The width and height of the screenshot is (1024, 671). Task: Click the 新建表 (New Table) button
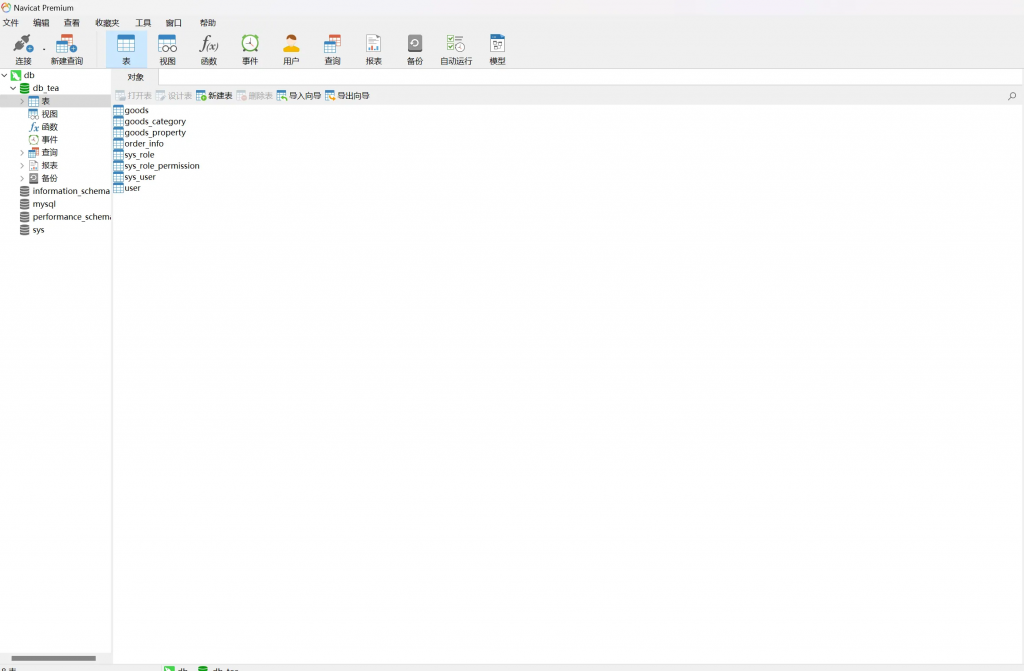(x=214, y=96)
